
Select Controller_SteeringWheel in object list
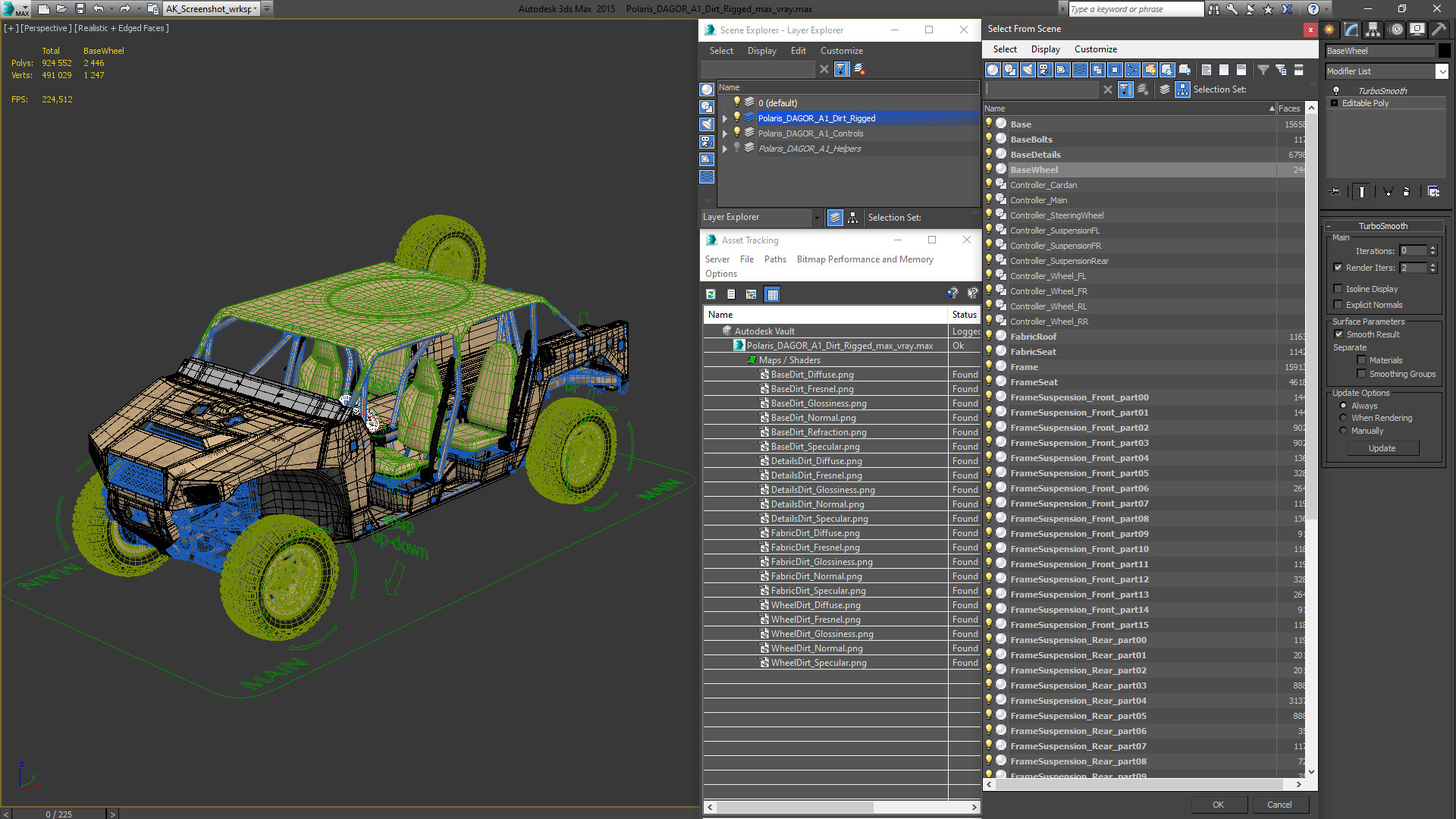[x=1056, y=215]
